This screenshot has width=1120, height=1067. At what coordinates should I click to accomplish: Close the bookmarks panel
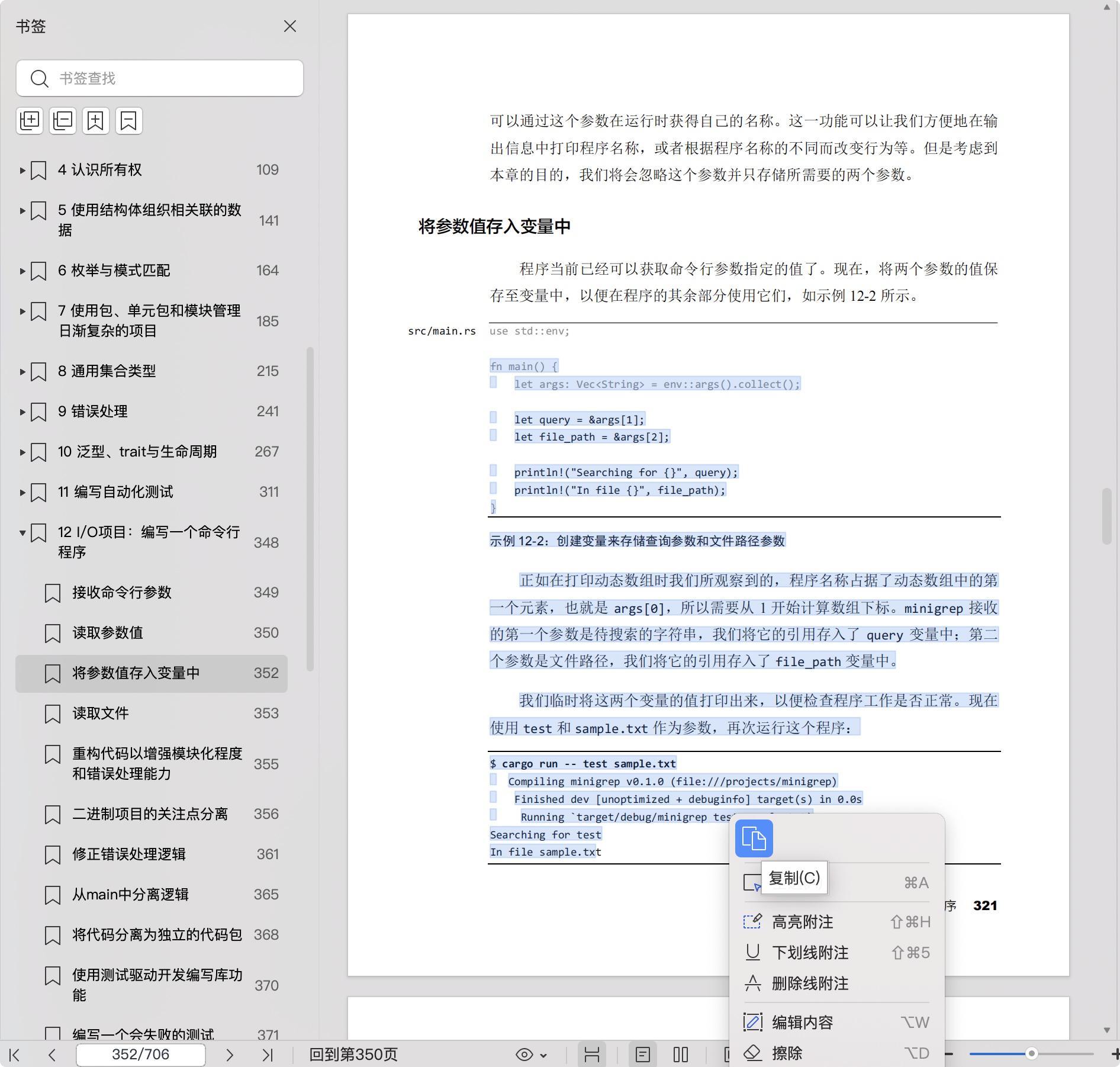[289, 26]
